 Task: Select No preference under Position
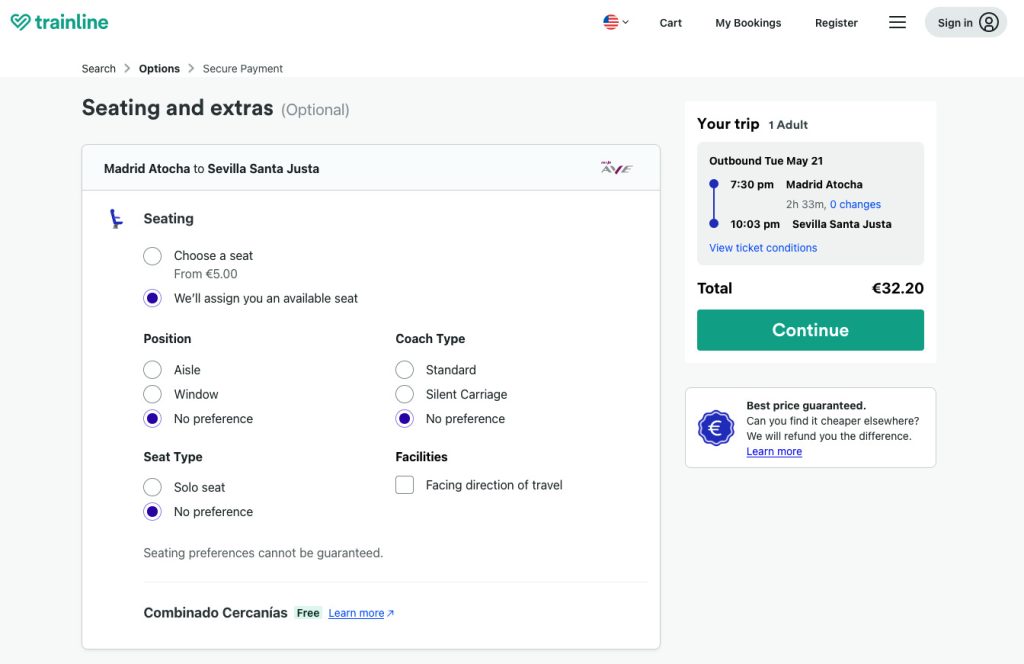tap(152, 419)
